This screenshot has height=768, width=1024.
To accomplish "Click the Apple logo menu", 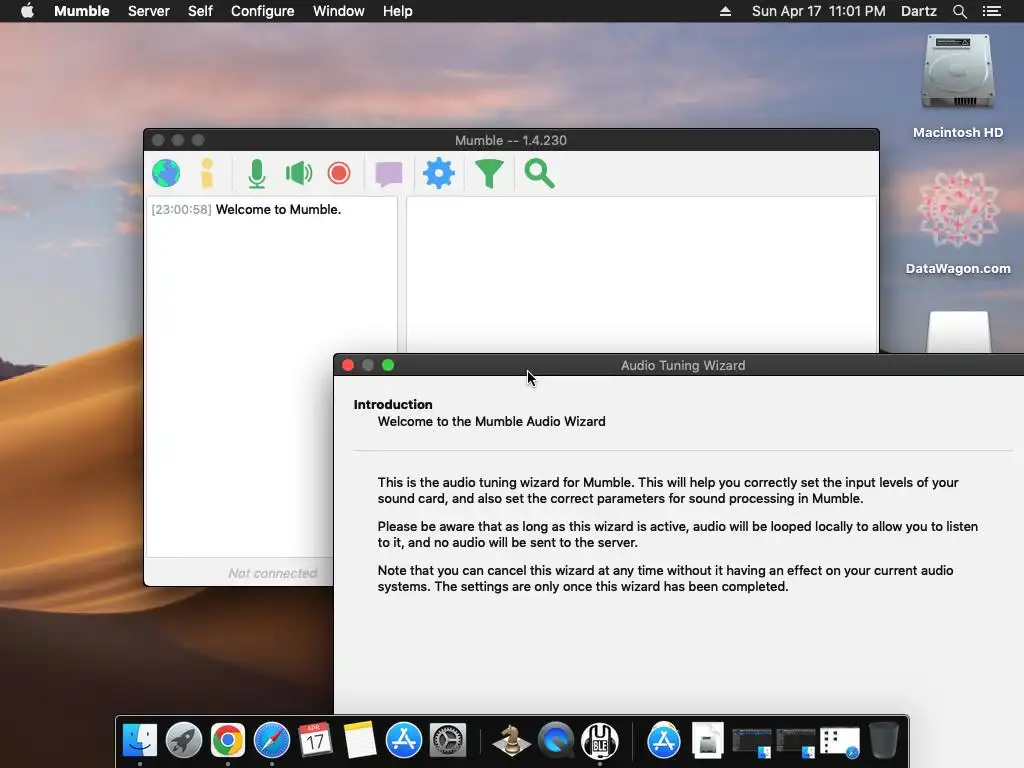I will click(x=27, y=11).
